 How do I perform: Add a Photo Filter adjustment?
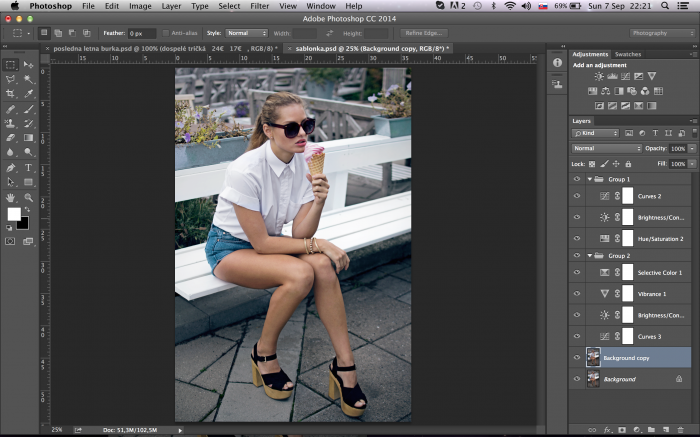coord(632,91)
